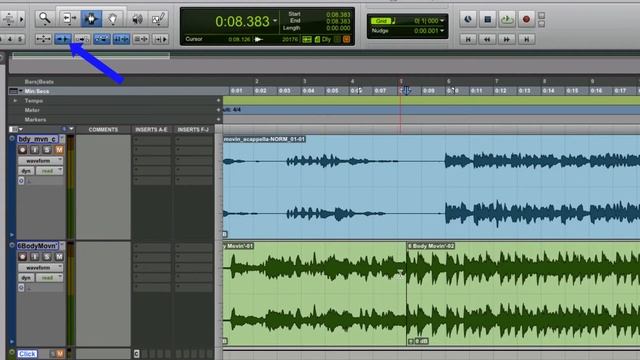This screenshot has width=640, height=360.
Task: Click the Start time field
Action: point(338,14)
